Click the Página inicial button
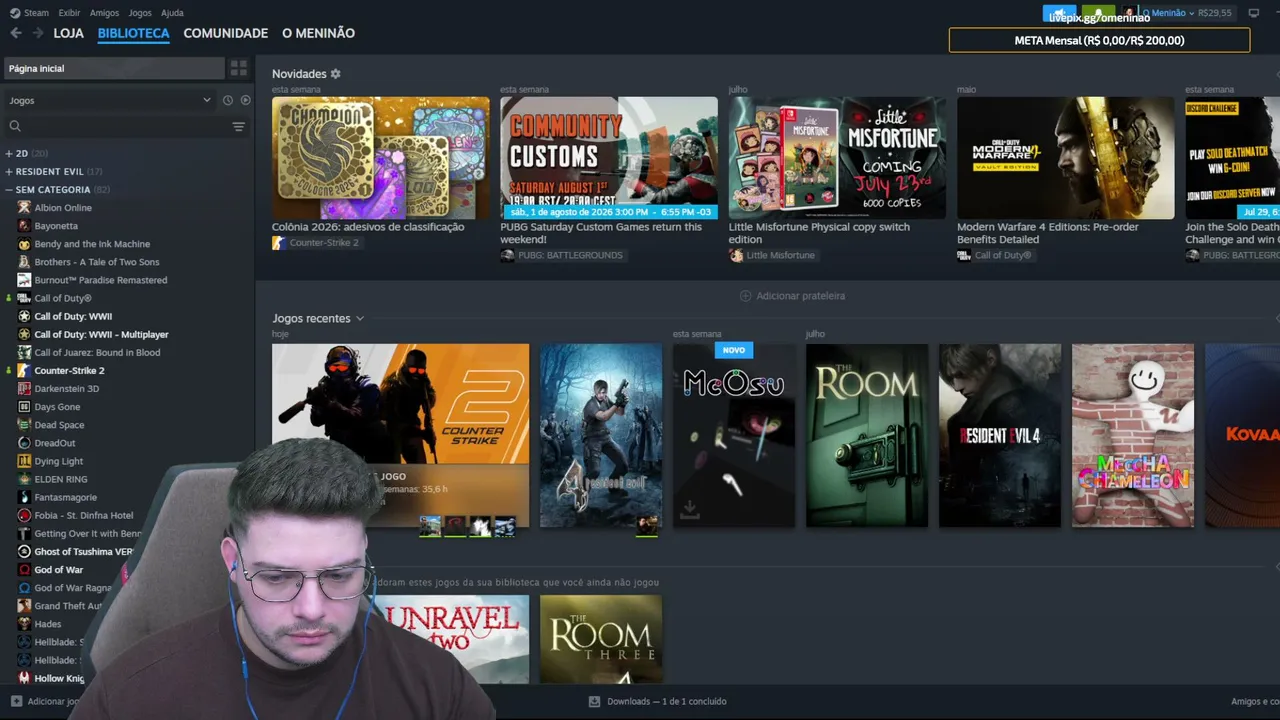 114,68
